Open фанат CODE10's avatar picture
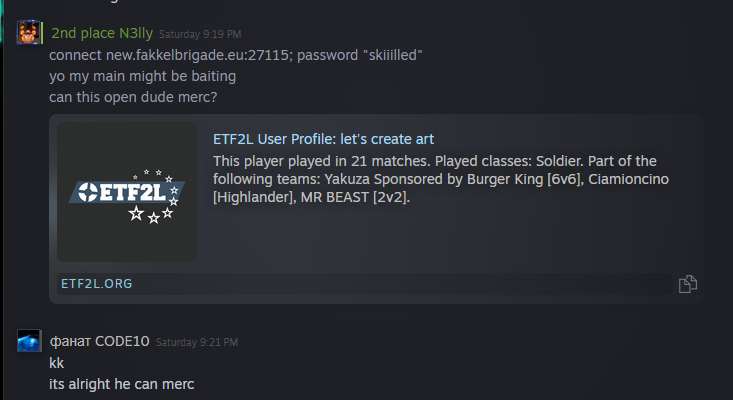733x400 pixels. coord(29,341)
